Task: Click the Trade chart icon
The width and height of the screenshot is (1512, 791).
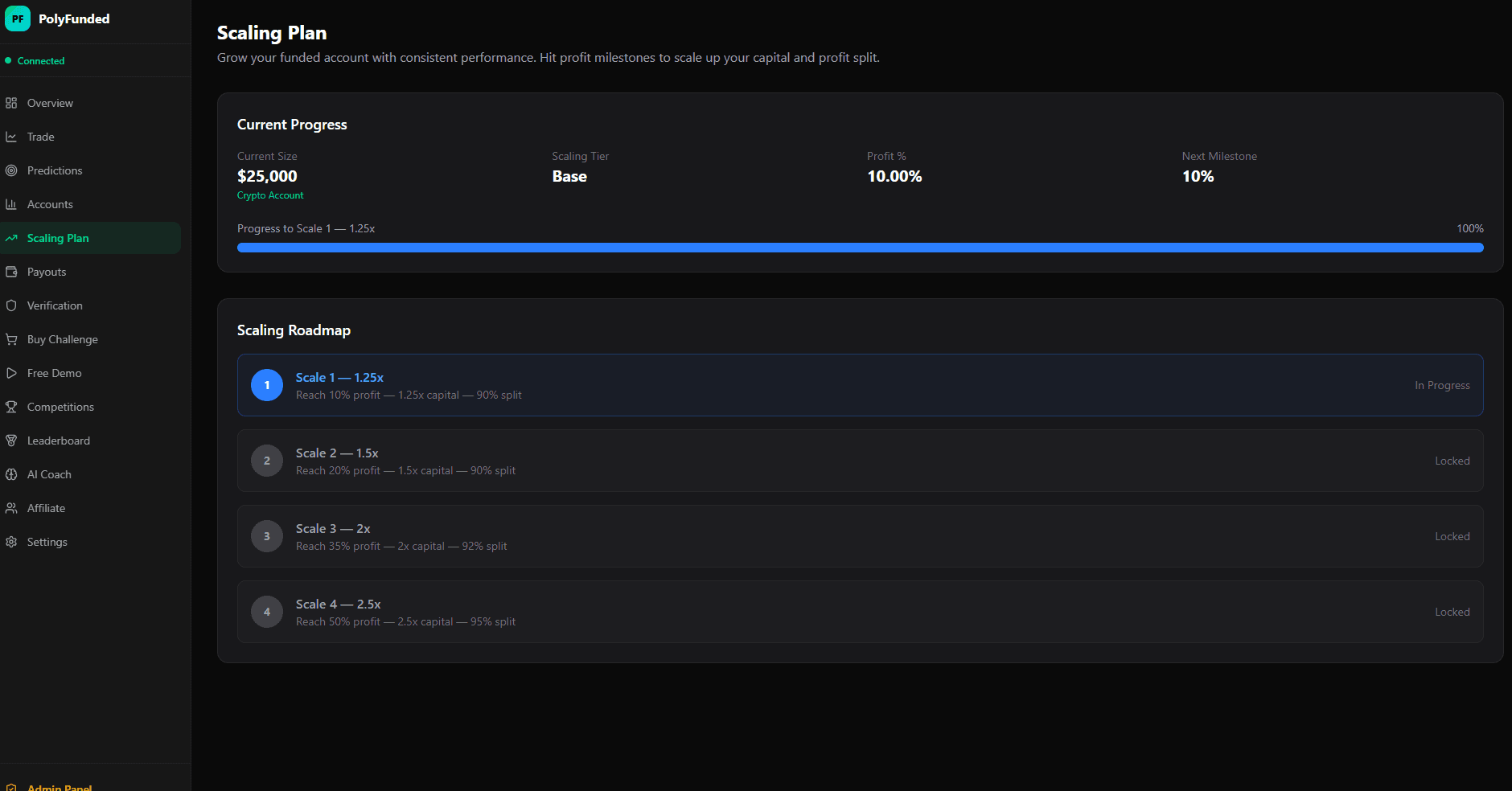Action: pyautogui.click(x=12, y=137)
